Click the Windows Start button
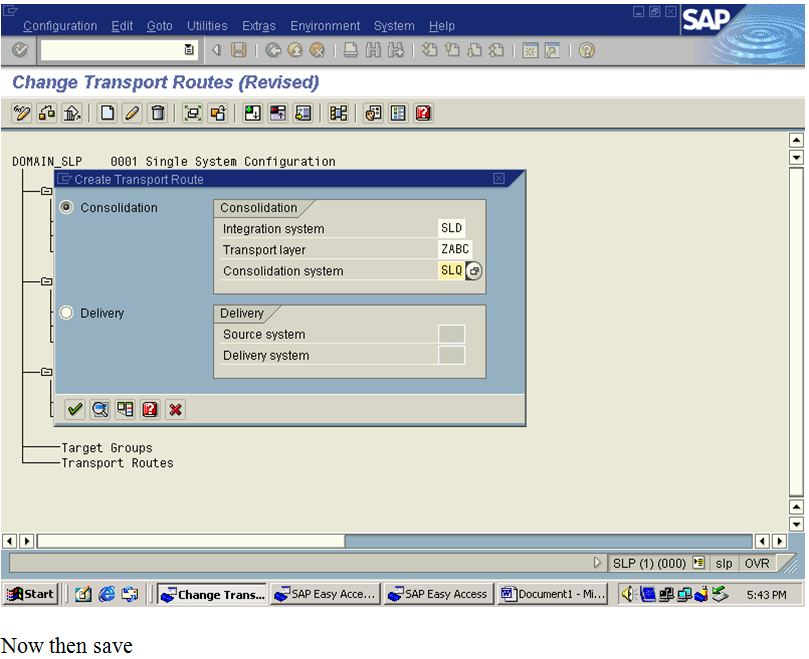 tap(30, 594)
